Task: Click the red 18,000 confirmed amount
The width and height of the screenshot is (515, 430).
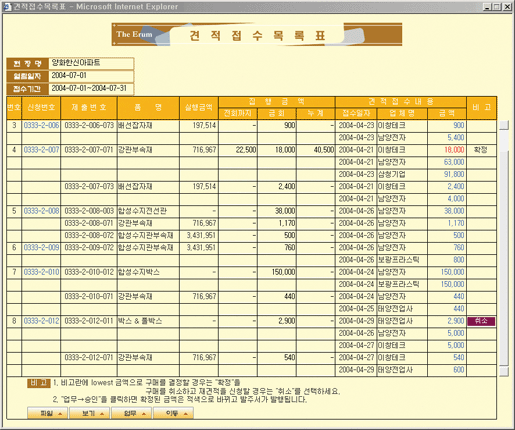Action: (x=454, y=150)
